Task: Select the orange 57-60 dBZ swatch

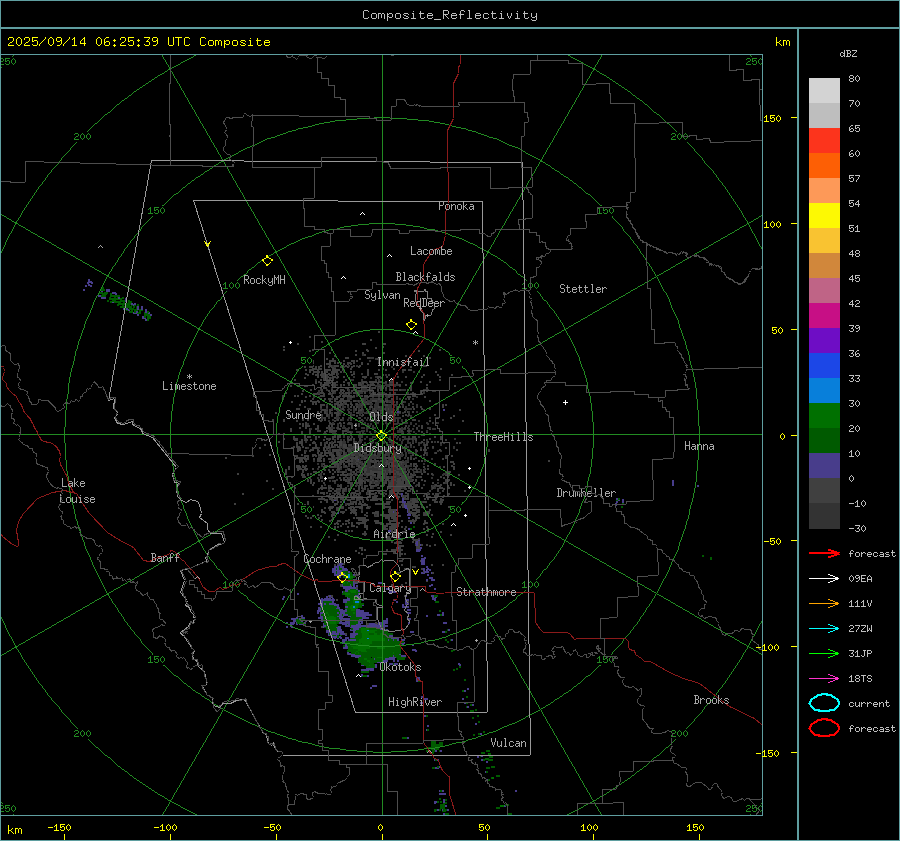Action: [824, 166]
